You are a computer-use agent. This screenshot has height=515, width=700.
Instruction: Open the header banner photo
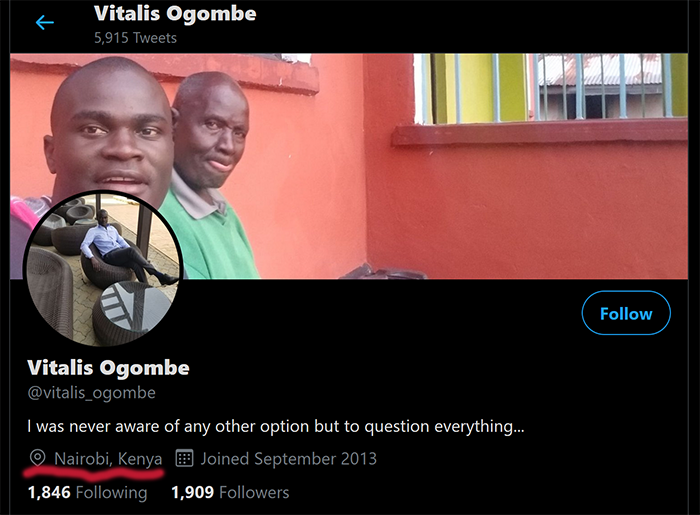pos(450,200)
